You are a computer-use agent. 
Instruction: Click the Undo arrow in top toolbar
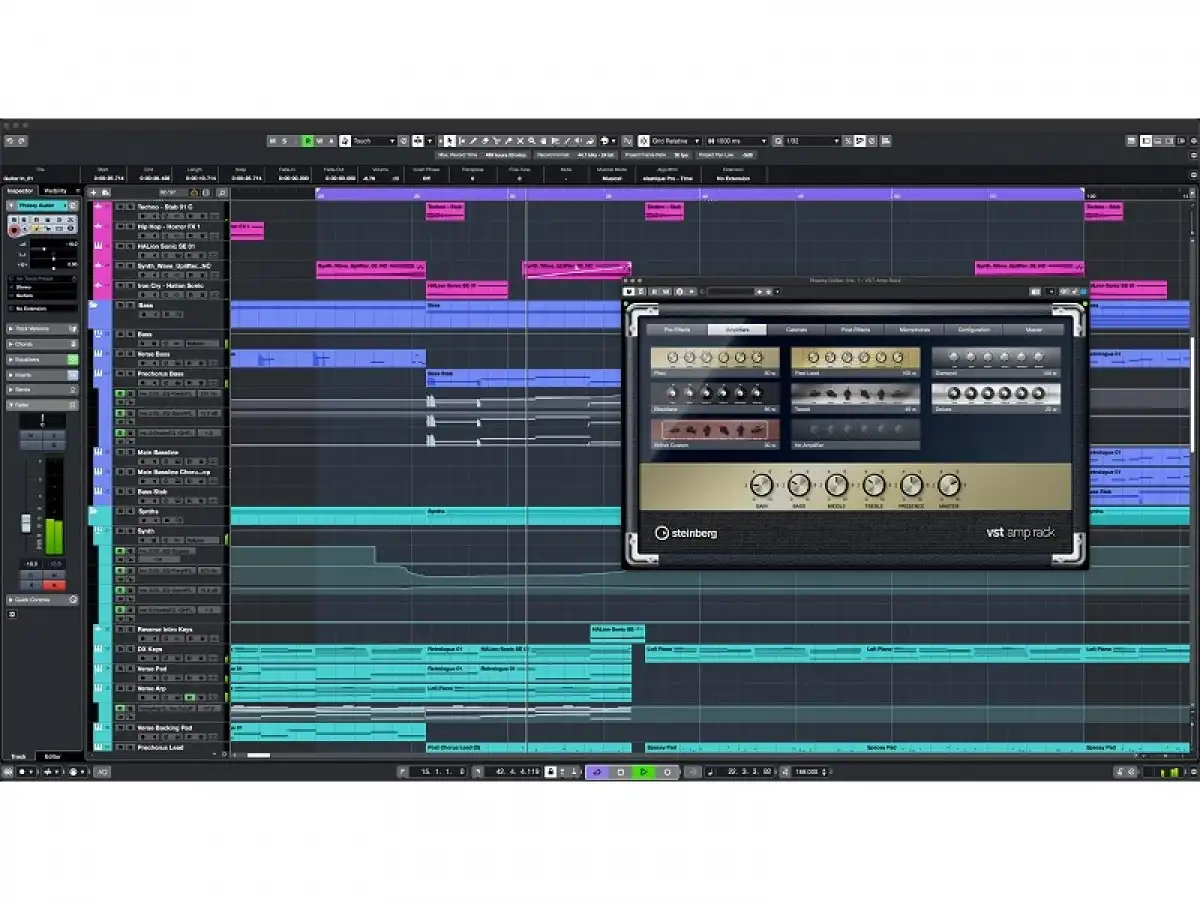pos(9,141)
